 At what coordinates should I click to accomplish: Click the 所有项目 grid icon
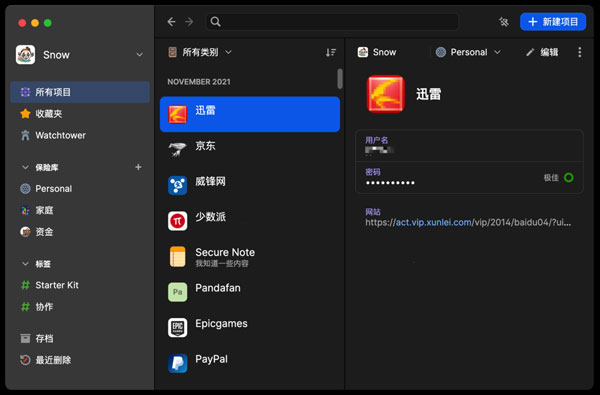[x=25, y=92]
